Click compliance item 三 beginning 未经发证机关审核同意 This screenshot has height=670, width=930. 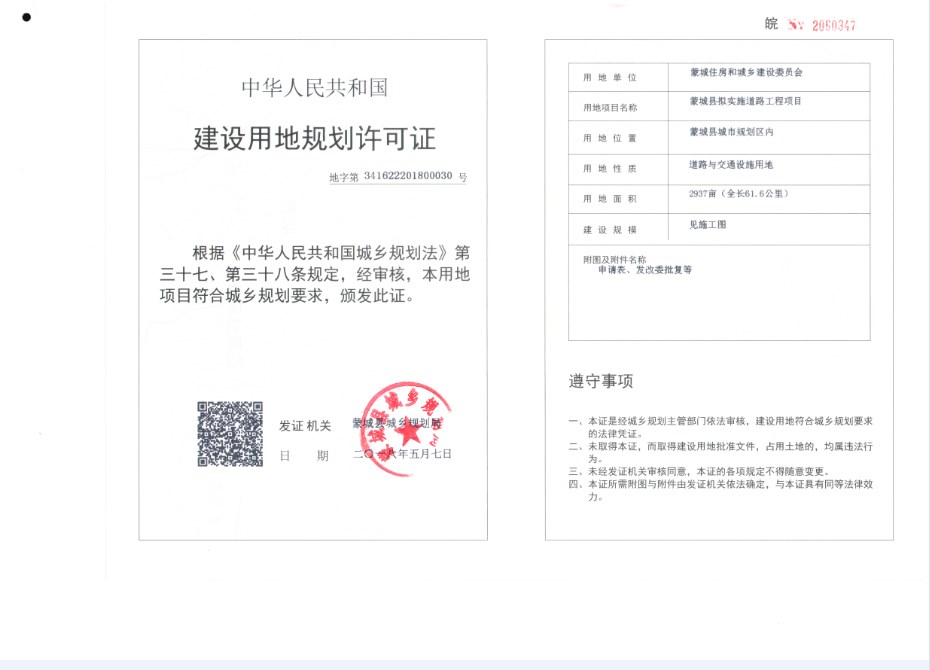pos(699,471)
